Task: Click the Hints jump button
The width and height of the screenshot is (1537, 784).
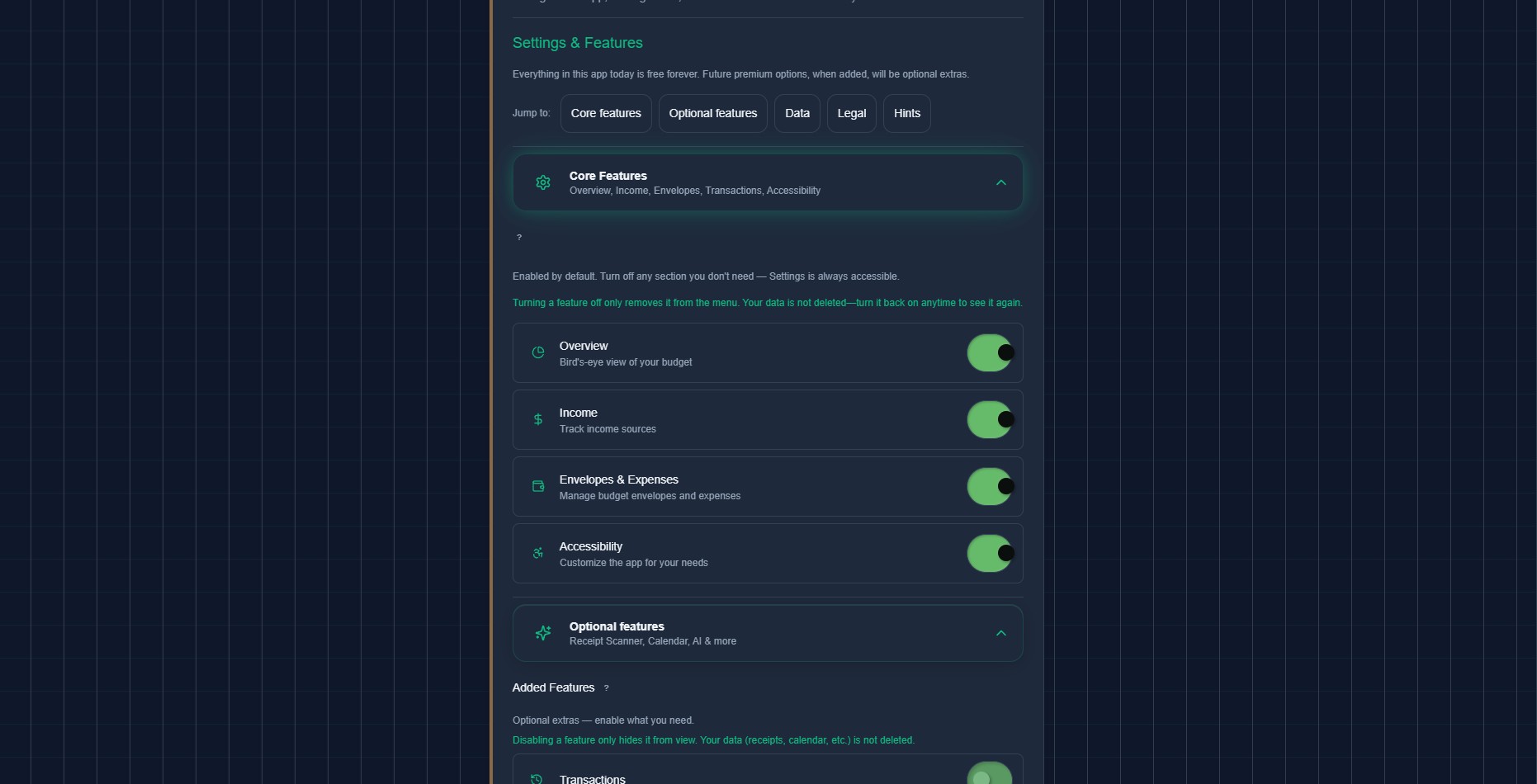Action: (x=906, y=113)
